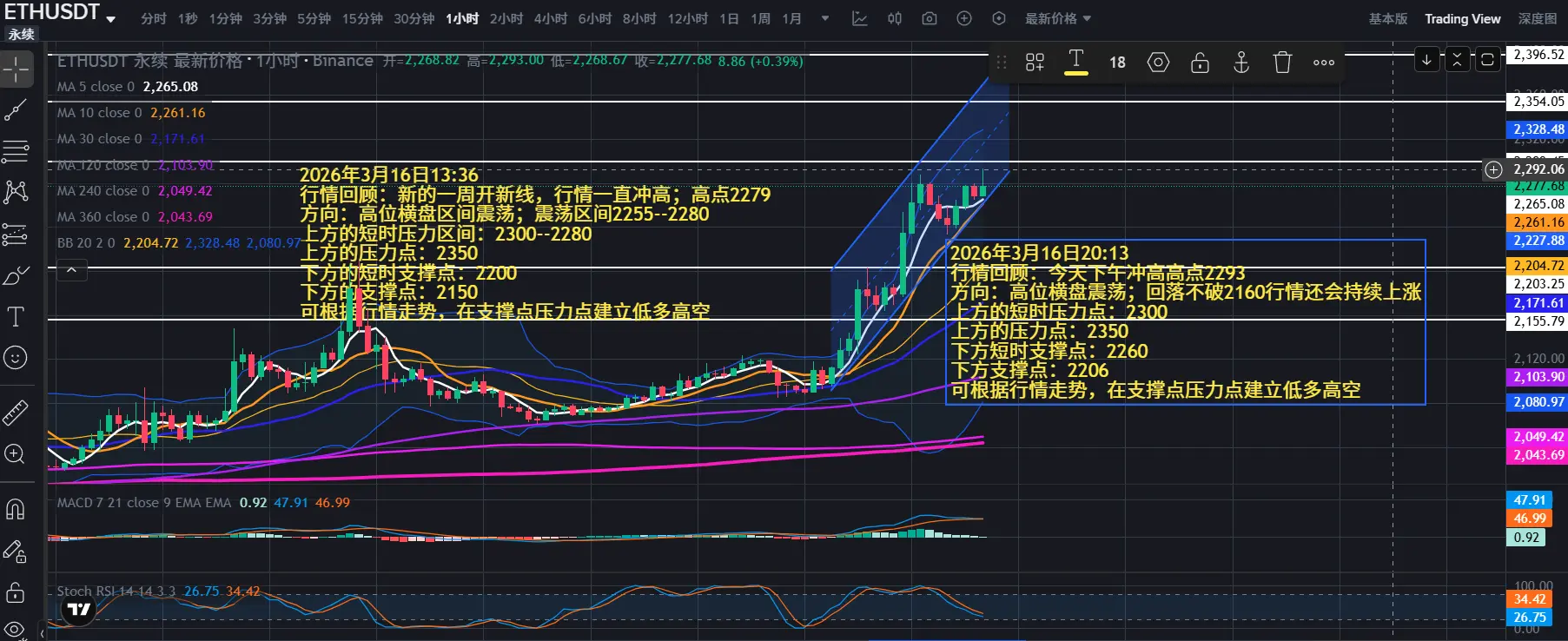Select the trend line drawing tool

(16, 110)
